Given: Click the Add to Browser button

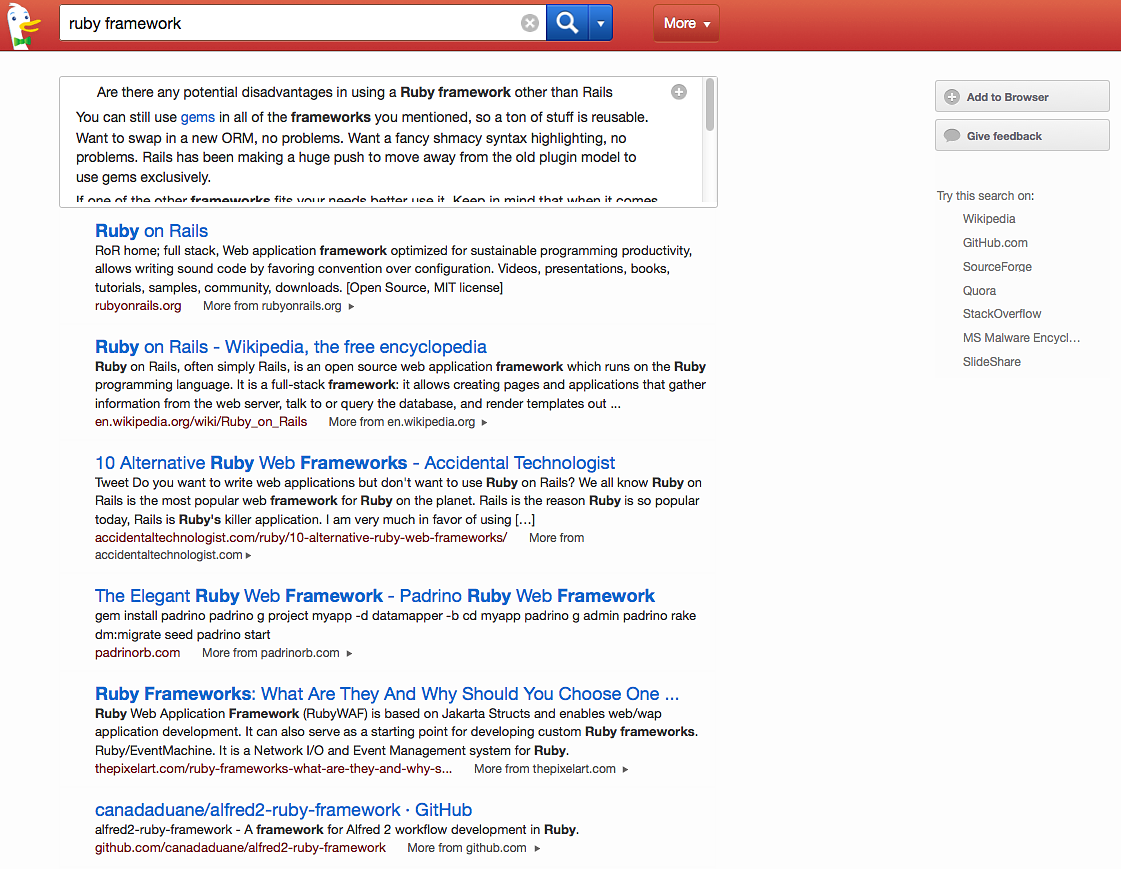Looking at the screenshot, I should point(1021,97).
